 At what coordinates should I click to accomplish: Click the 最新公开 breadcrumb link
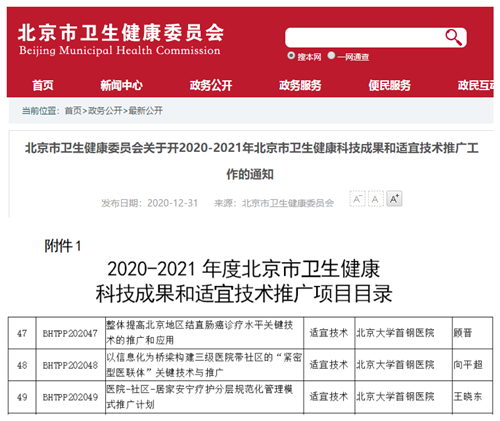(x=146, y=110)
